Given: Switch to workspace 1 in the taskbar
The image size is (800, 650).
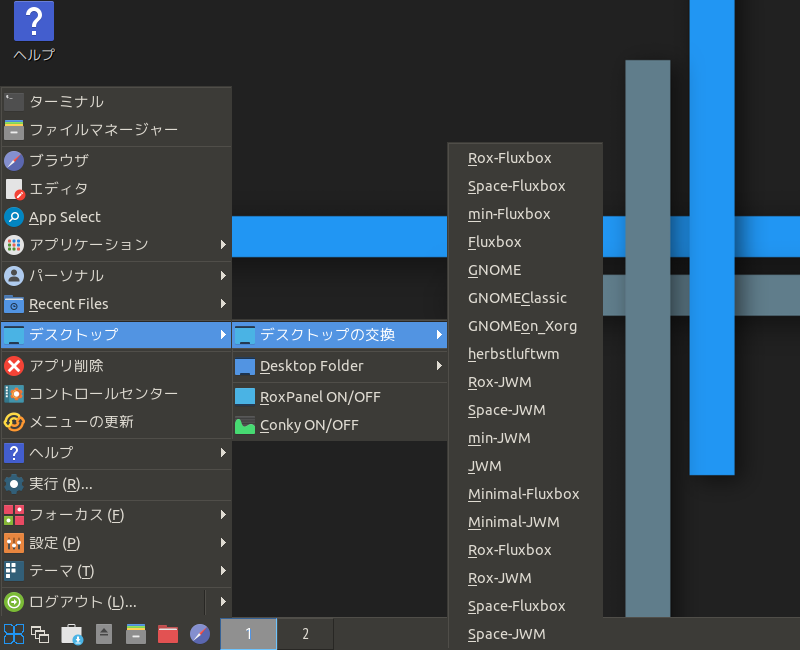Looking at the screenshot, I should 248,634.
